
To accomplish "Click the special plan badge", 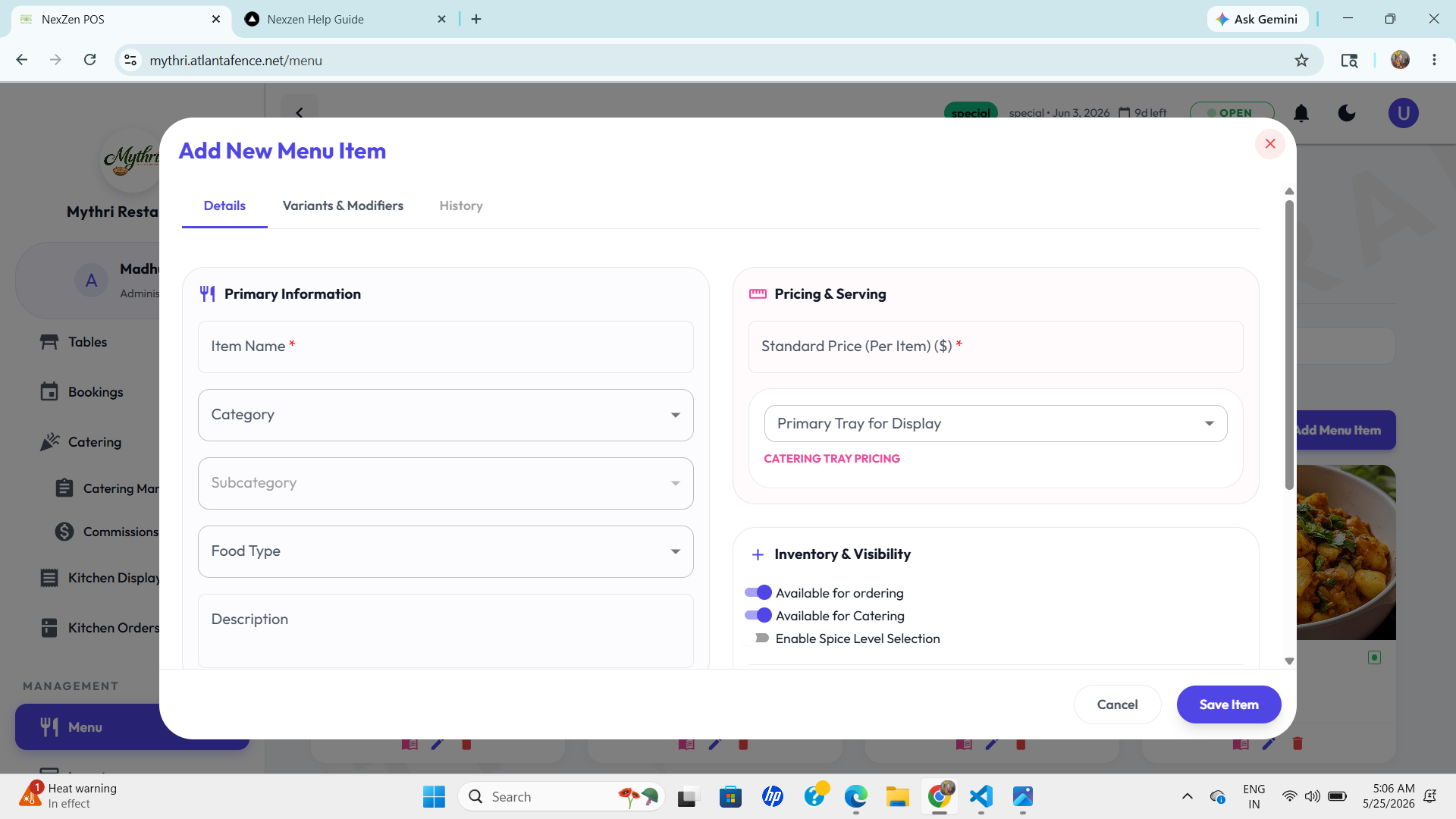I will (x=971, y=113).
